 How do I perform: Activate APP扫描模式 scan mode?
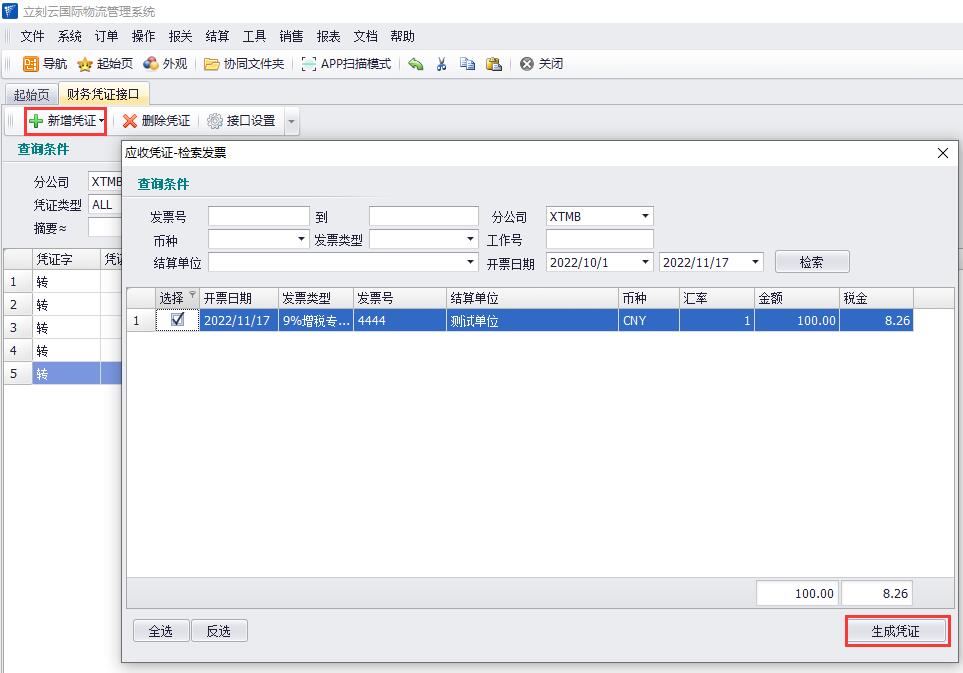[x=309, y=64]
